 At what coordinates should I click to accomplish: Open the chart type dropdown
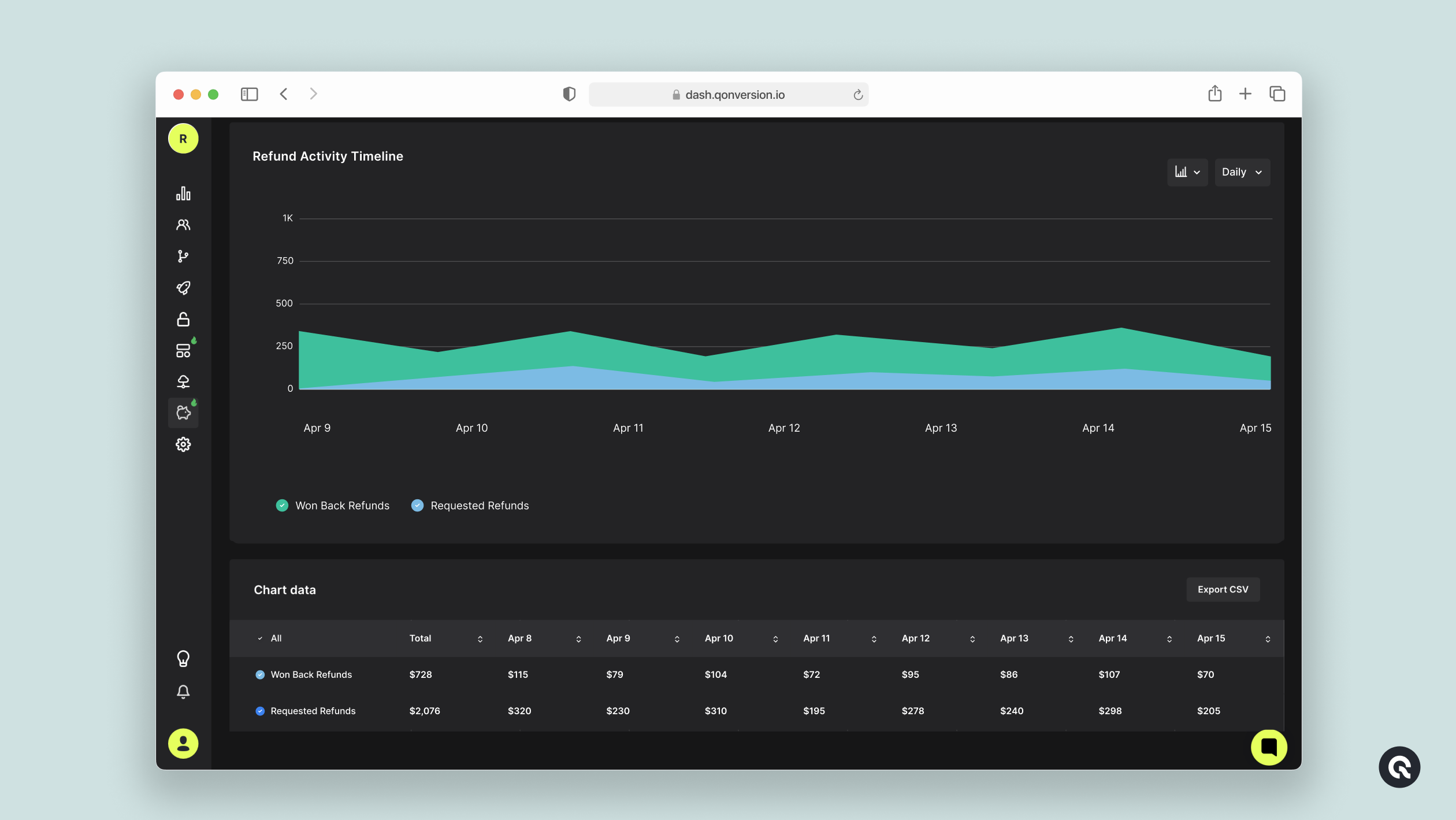tap(1187, 172)
